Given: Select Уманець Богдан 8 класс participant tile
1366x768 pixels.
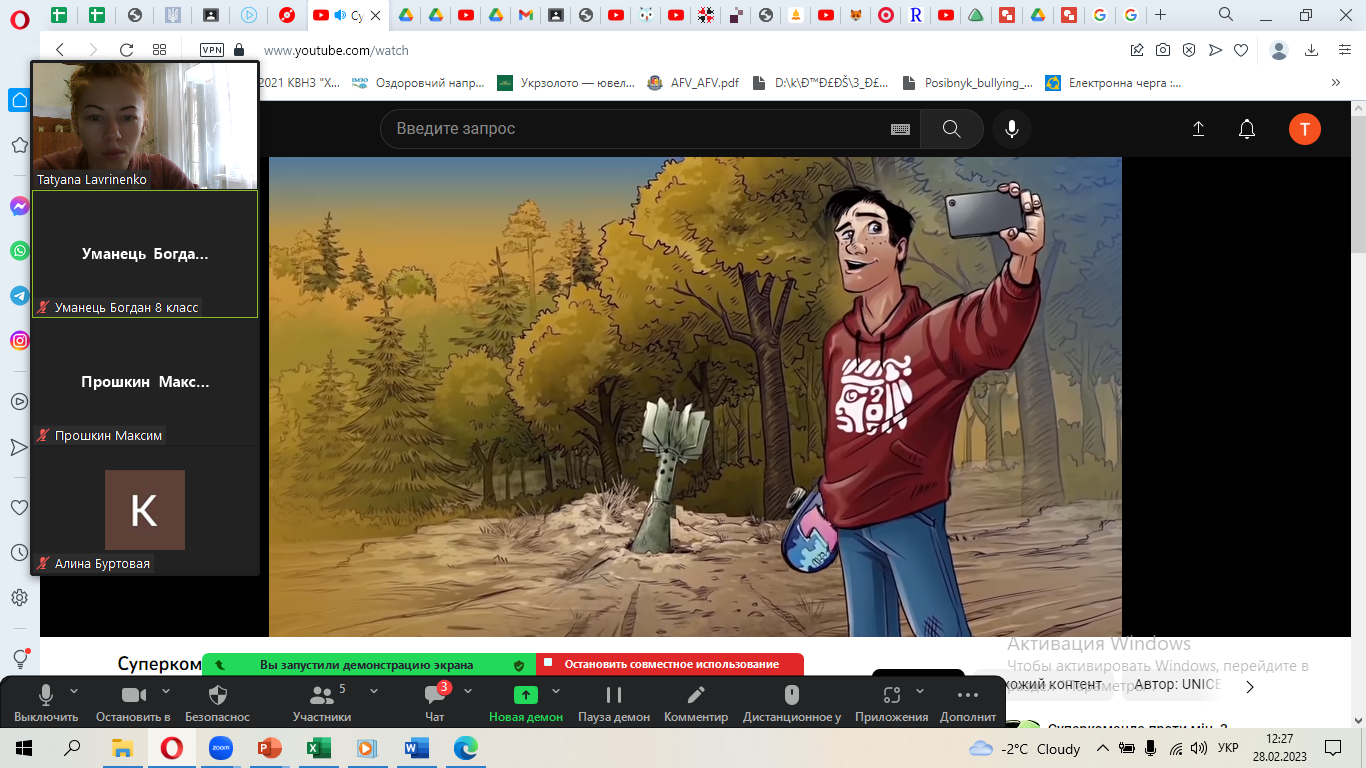Looking at the screenshot, I should [145, 254].
